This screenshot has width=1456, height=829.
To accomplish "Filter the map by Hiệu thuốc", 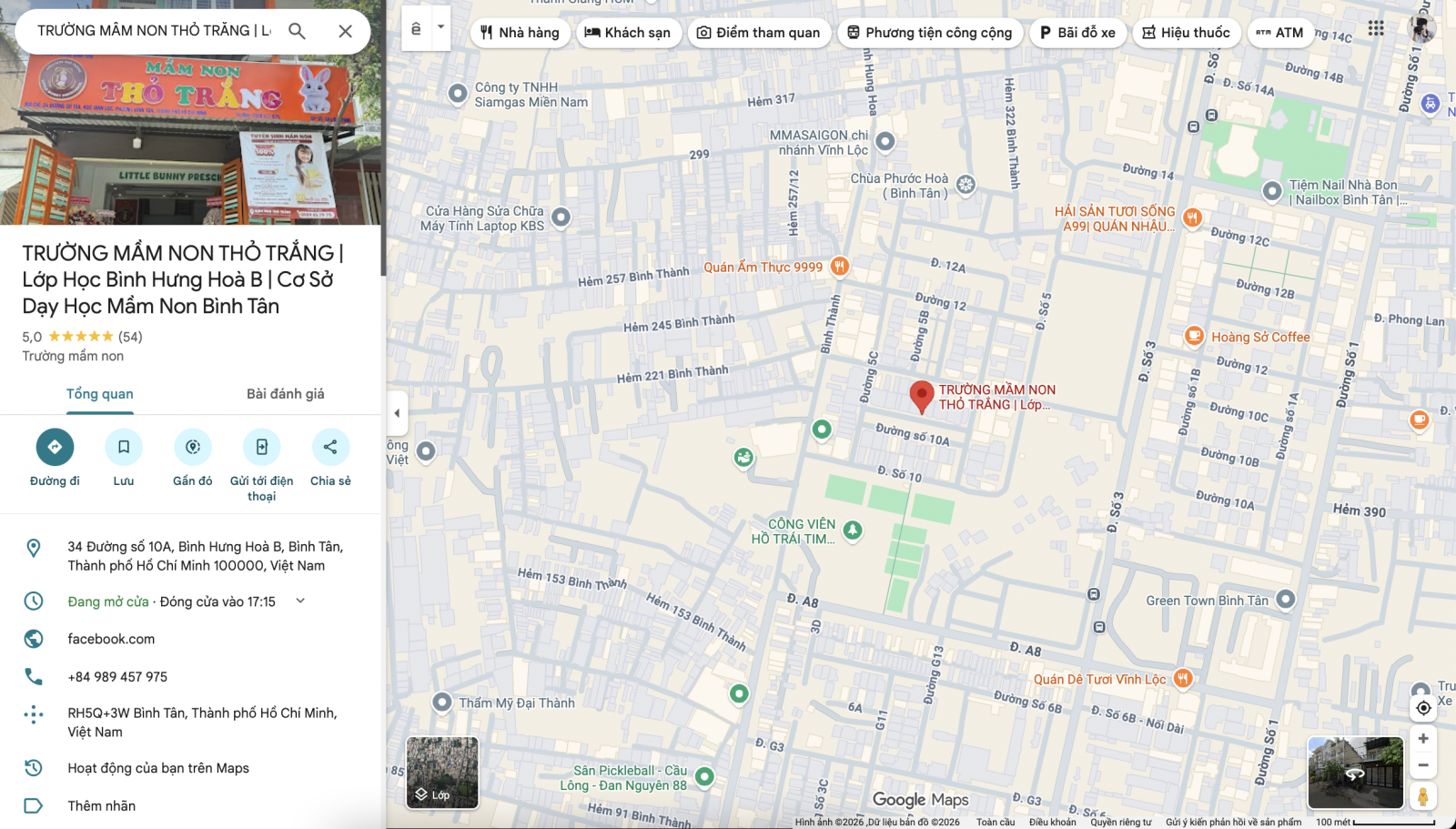I will [1188, 33].
